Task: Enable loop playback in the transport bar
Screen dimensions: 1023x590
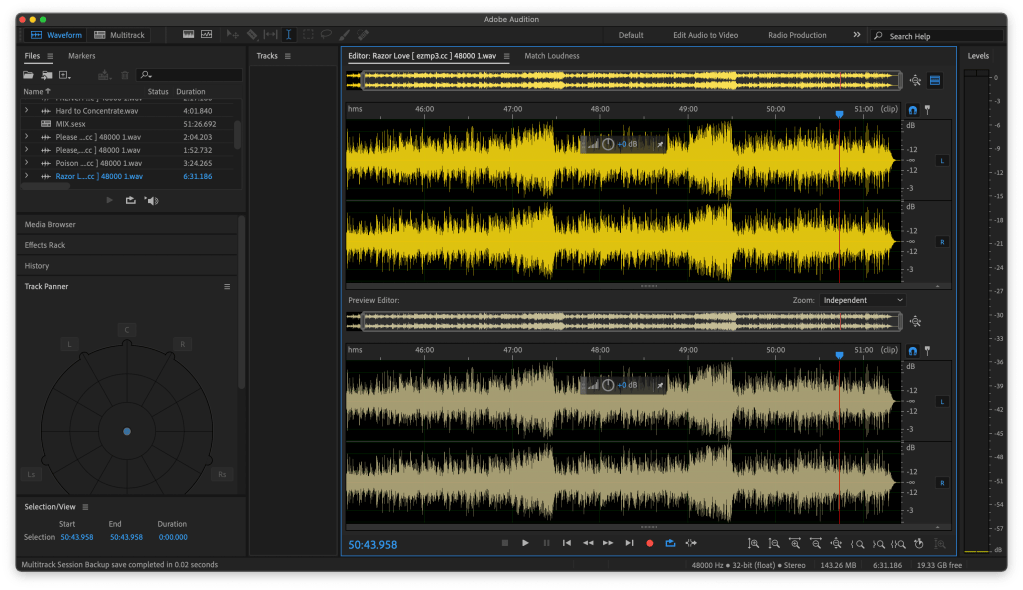Action: pos(671,543)
